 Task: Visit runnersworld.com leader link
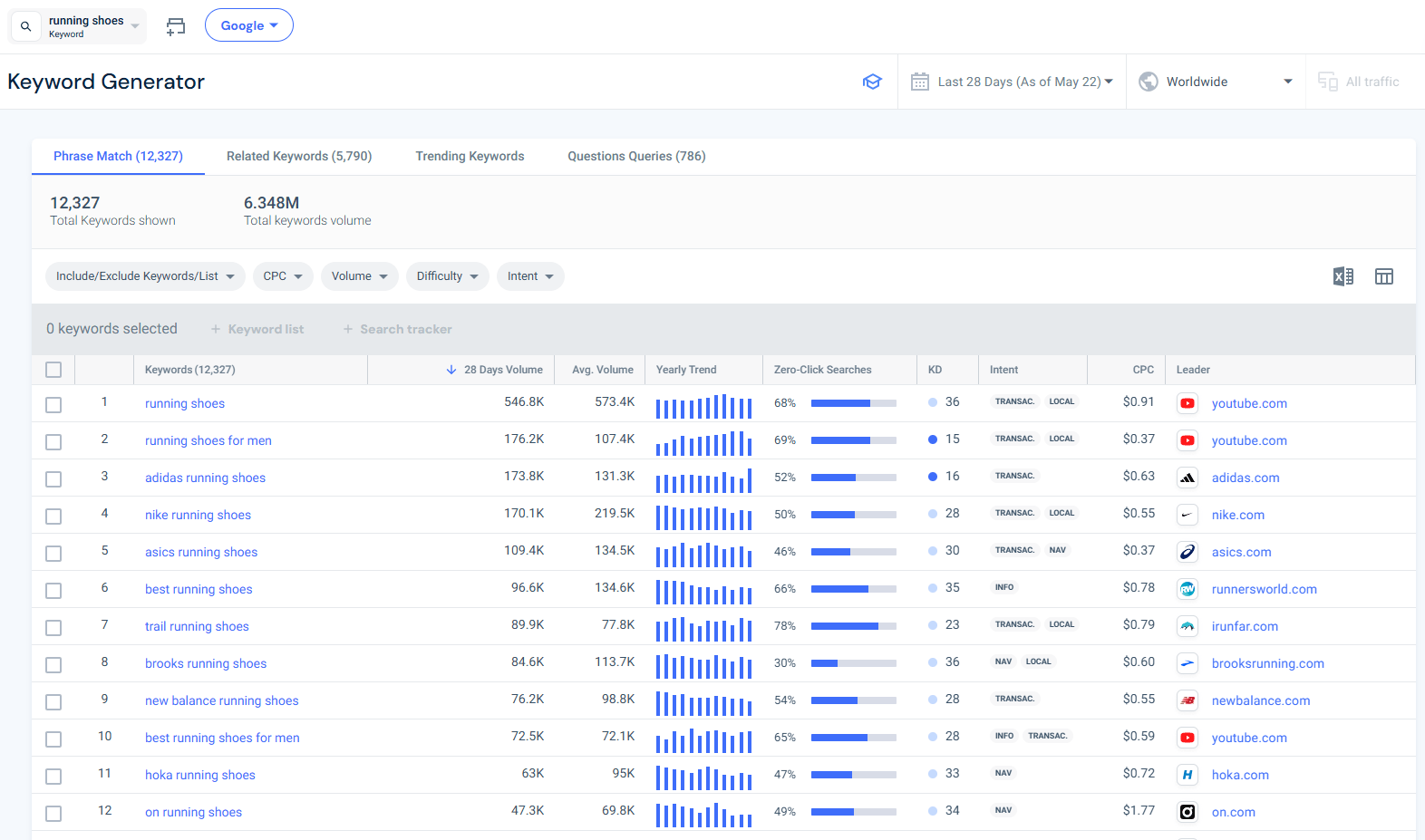pos(1265,589)
